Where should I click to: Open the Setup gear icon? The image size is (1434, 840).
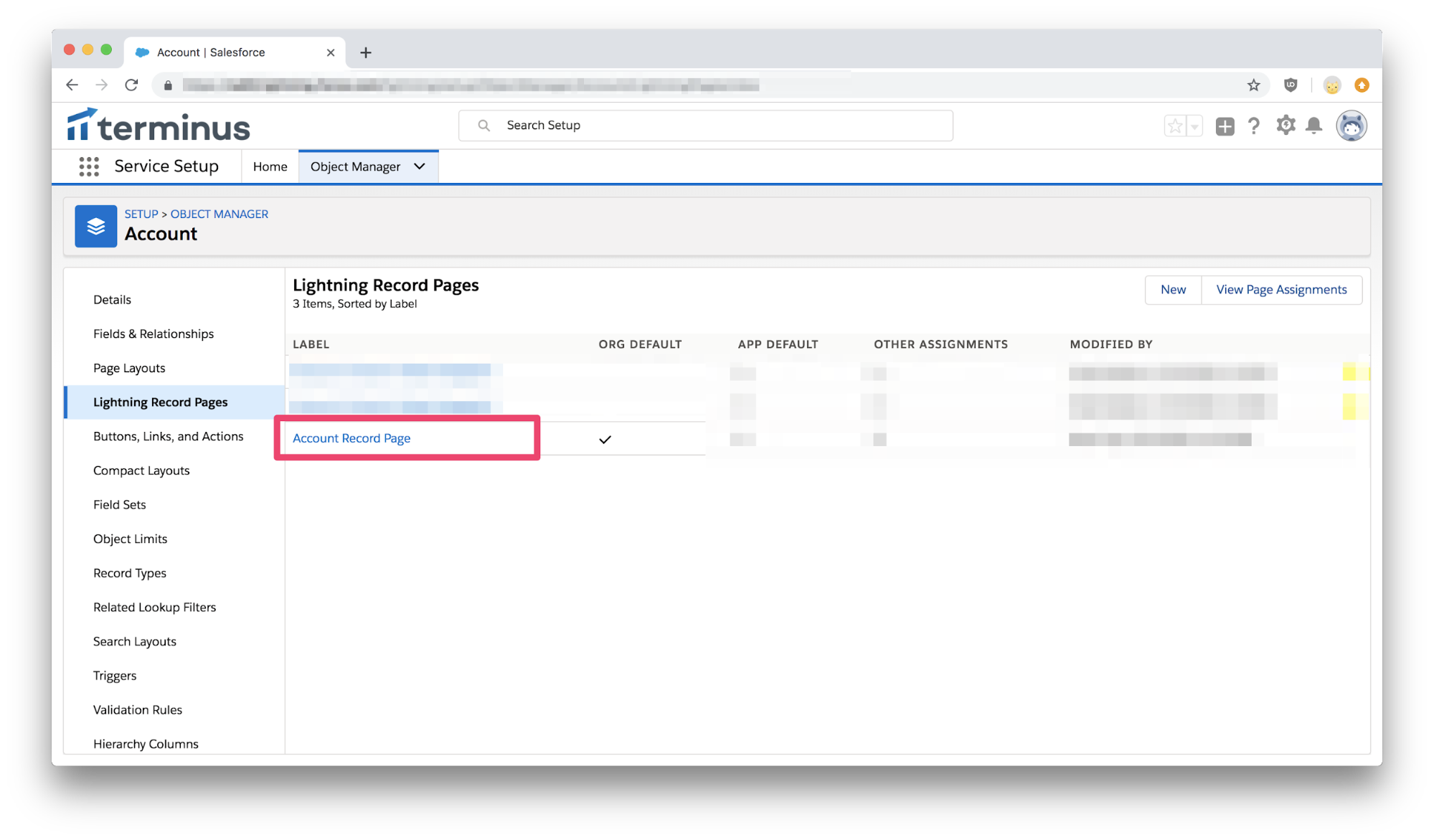[x=1285, y=126]
